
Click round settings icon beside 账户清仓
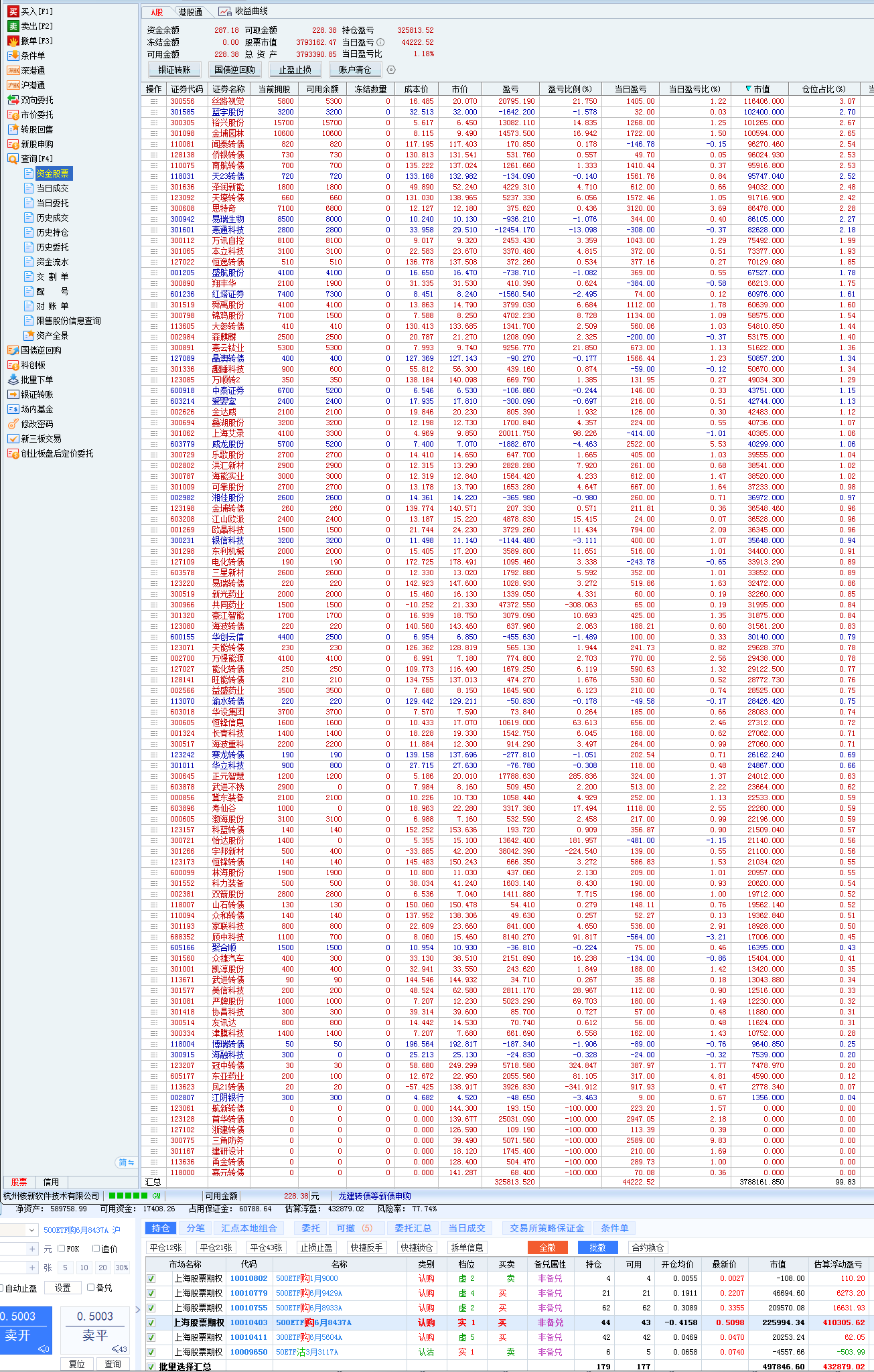pos(391,70)
